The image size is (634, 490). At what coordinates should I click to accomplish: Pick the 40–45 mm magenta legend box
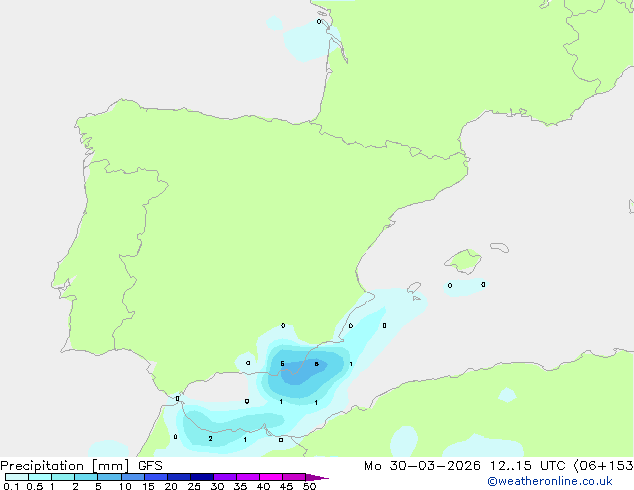point(271,477)
